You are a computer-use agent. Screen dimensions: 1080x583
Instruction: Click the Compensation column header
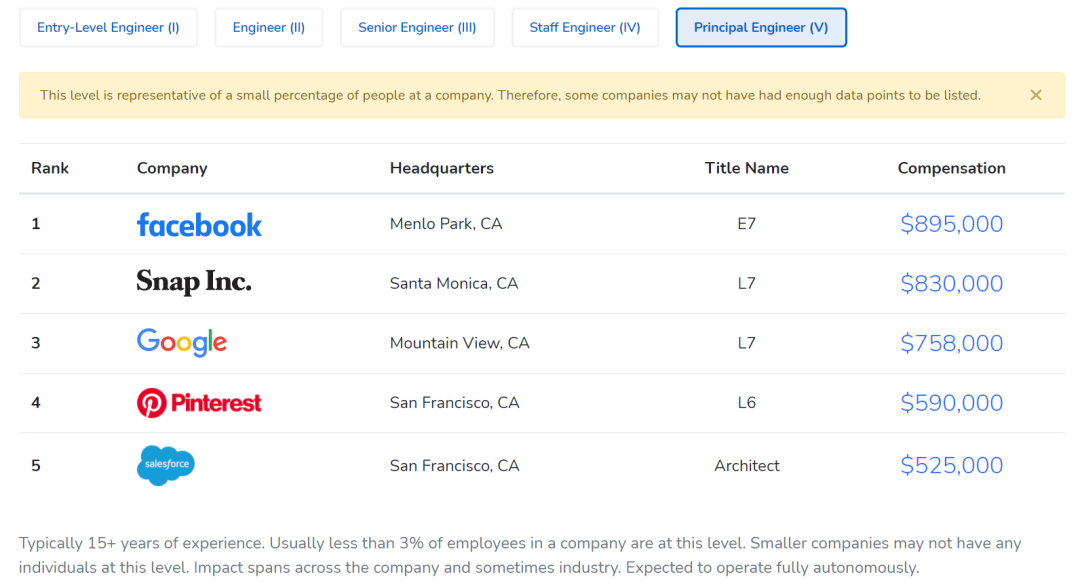[x=951, y=168]
